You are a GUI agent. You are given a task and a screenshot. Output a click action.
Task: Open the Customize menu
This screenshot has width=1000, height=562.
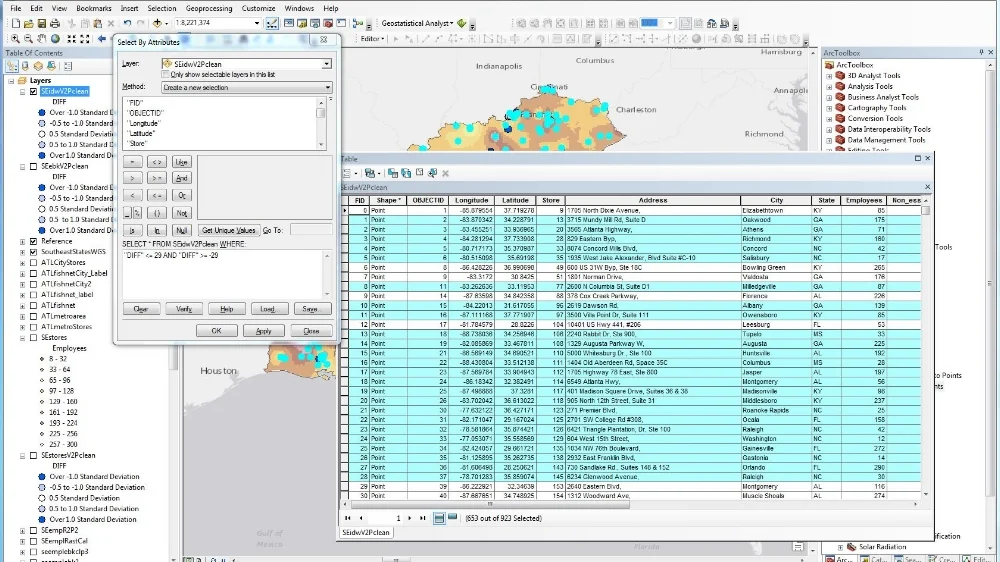(258, 8)
